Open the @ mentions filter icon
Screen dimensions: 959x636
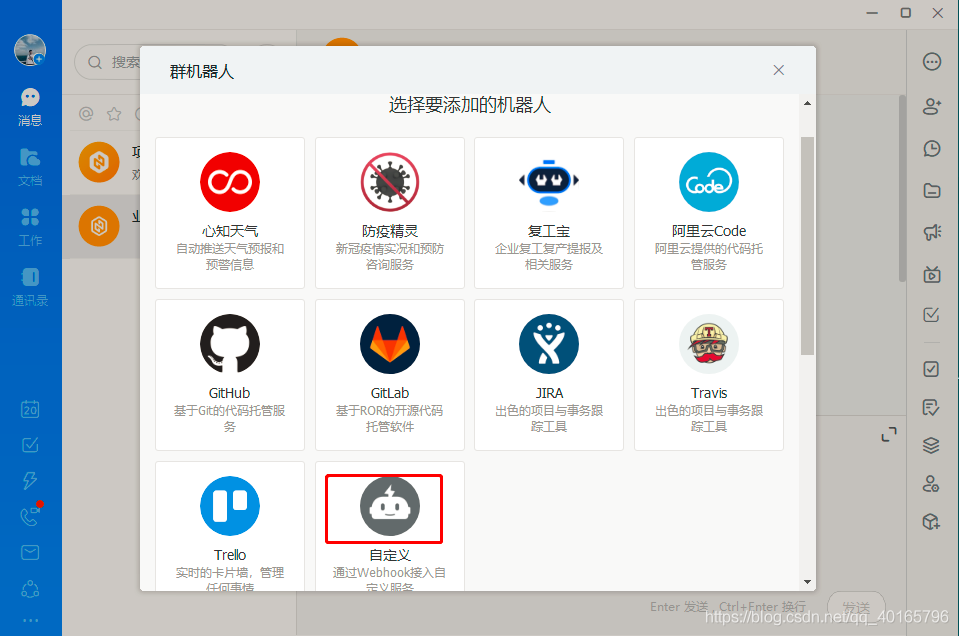tap(86, 114)
